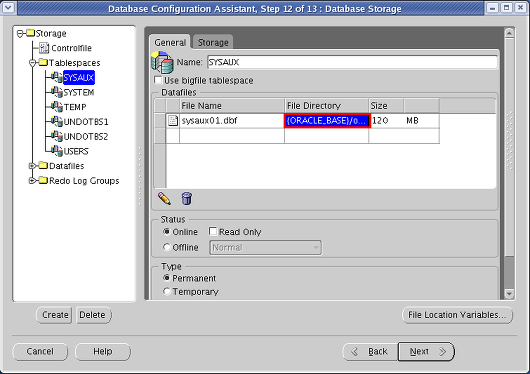Click the Help button

(x=103, y=351)
